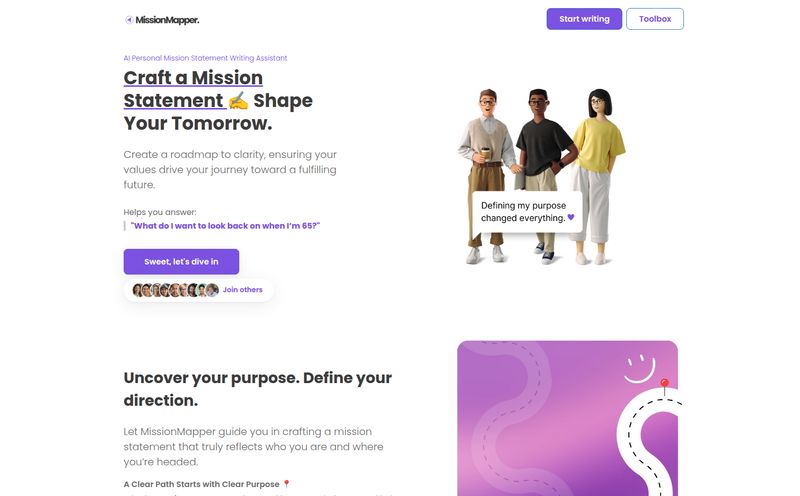Click the purple heart icon in testimonial bubble

(x=571, y=217)
